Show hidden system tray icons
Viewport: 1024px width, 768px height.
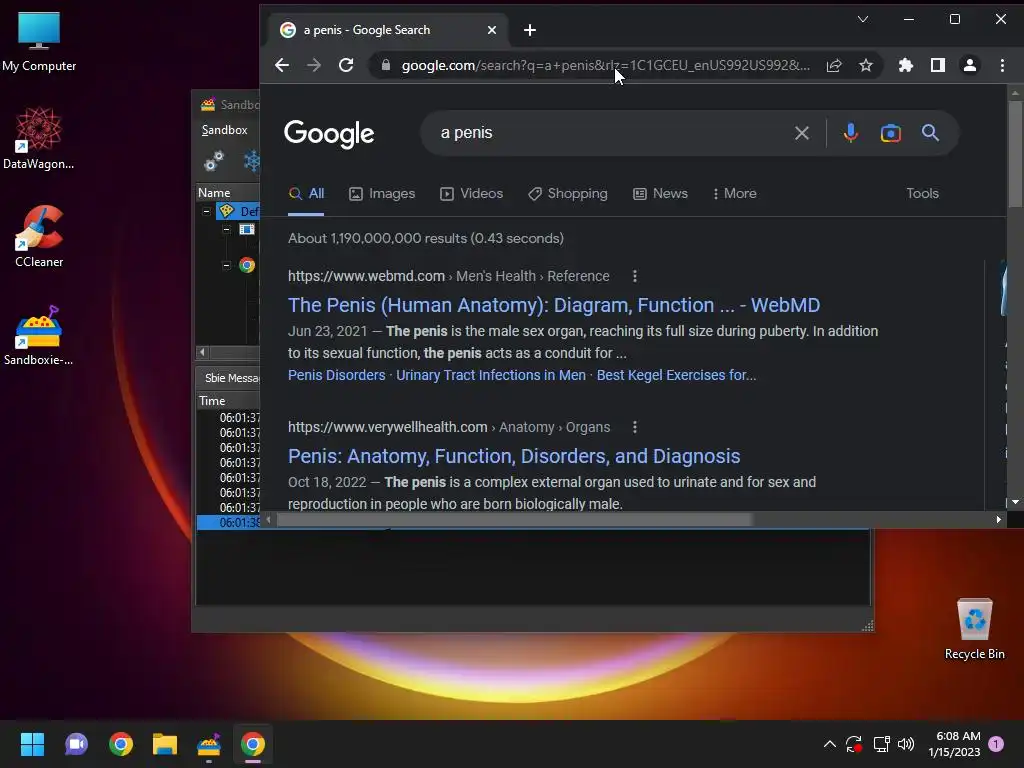(x=829, y=744)
